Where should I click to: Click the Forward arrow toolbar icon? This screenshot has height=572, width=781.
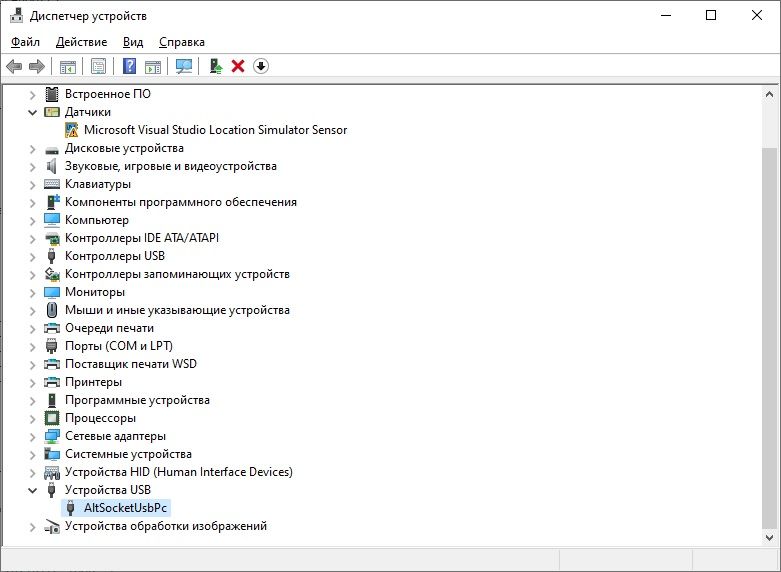coord(37,66)
